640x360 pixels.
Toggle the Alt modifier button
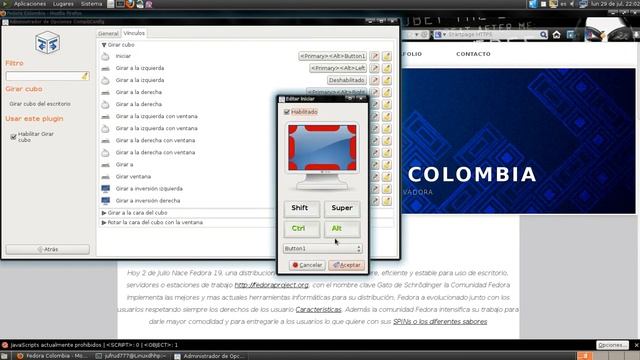(342, 229)
